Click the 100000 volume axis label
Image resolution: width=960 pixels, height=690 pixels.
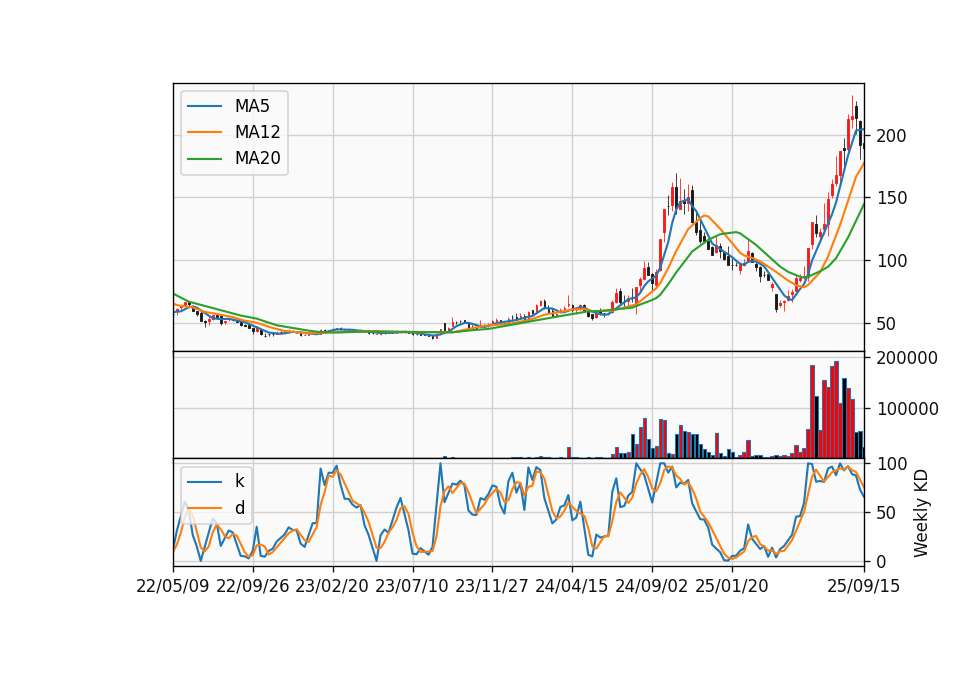pyautogui.click(x=907, y=409)
